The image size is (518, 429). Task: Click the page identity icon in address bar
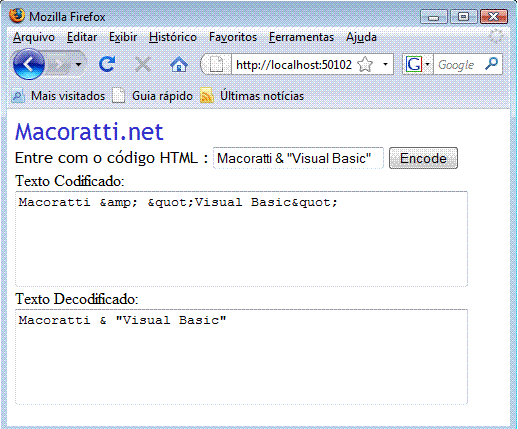(216, 64)
